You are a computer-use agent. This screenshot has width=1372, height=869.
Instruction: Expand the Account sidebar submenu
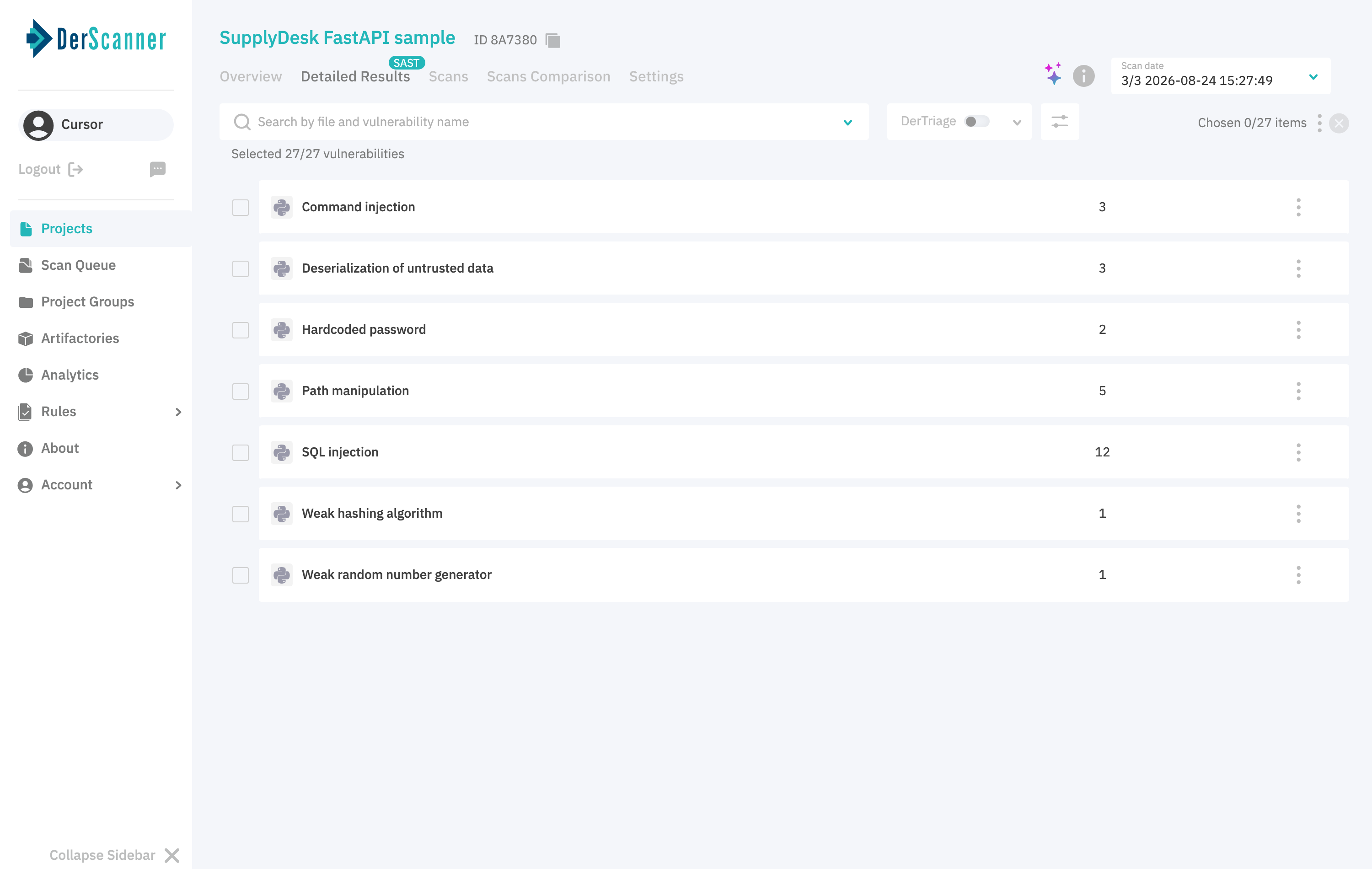pyautogui.click(x=178, y=485)
